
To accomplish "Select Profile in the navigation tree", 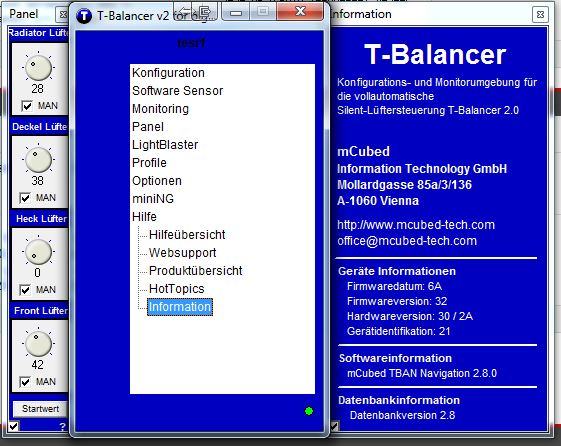I will (149, 163).
